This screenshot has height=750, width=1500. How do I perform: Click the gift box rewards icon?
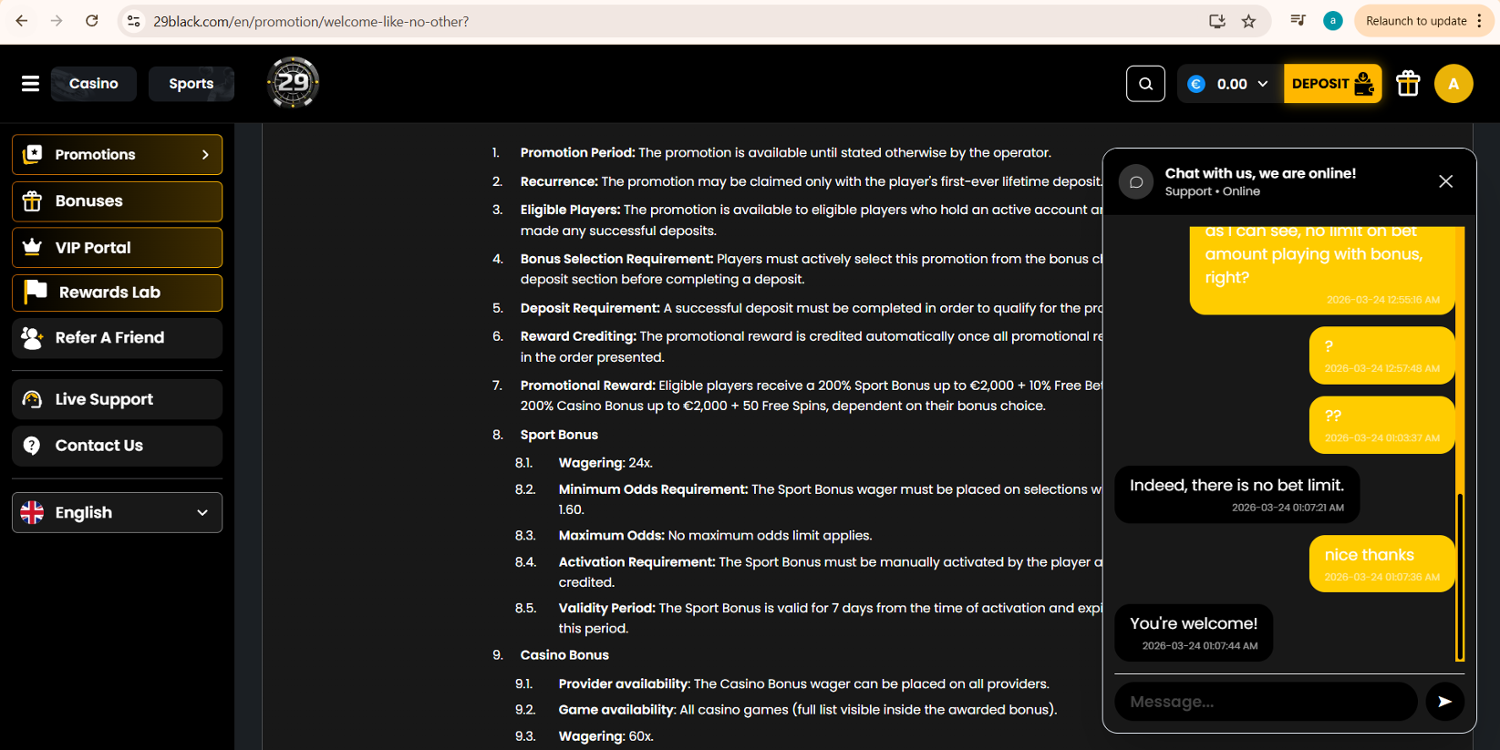click(x=1408, y=84)
